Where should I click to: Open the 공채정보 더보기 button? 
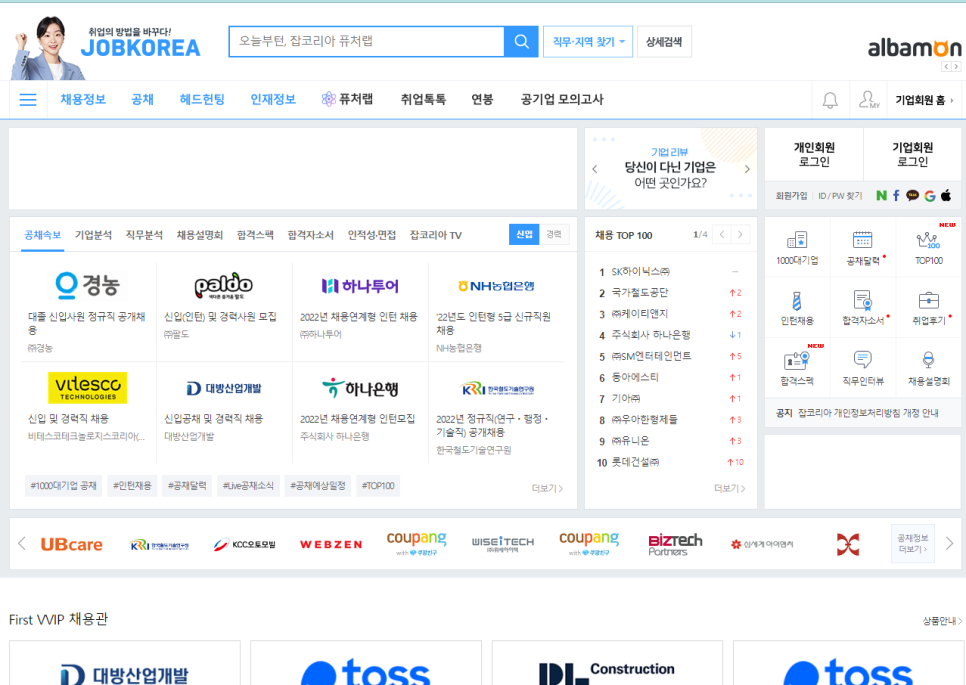912,543
